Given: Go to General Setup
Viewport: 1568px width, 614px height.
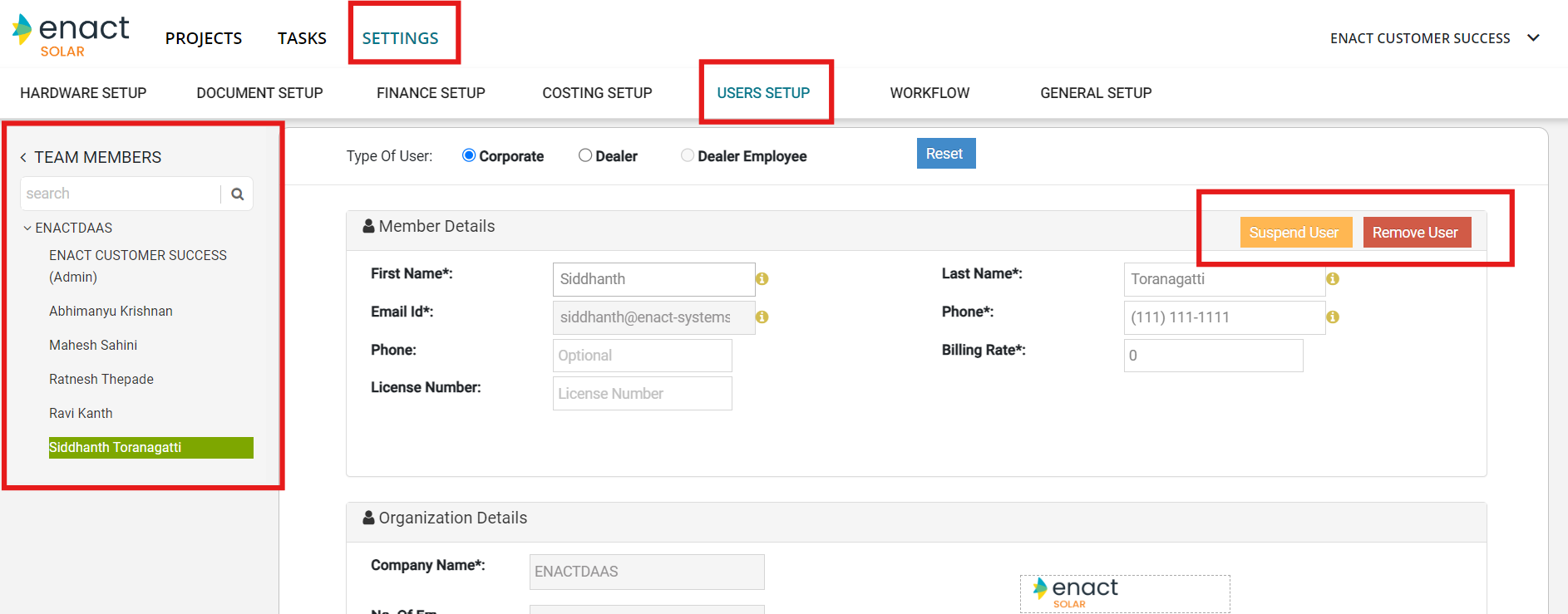Looking at the screenshot, I should [x=1096, y=93].
